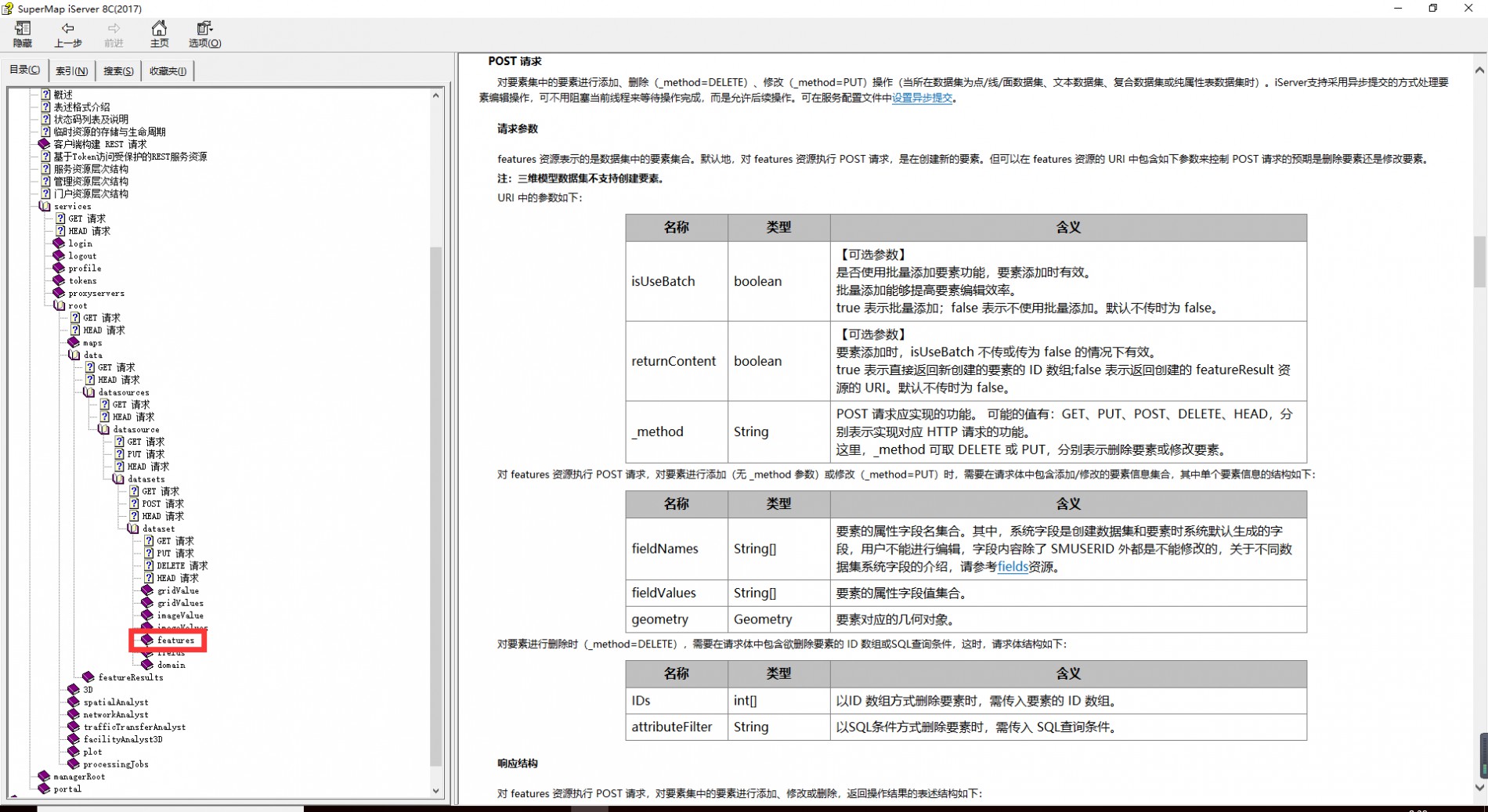Click the facilityAnalyst3D book icon
Viewport: 1488px width, 812px height.
74,738
